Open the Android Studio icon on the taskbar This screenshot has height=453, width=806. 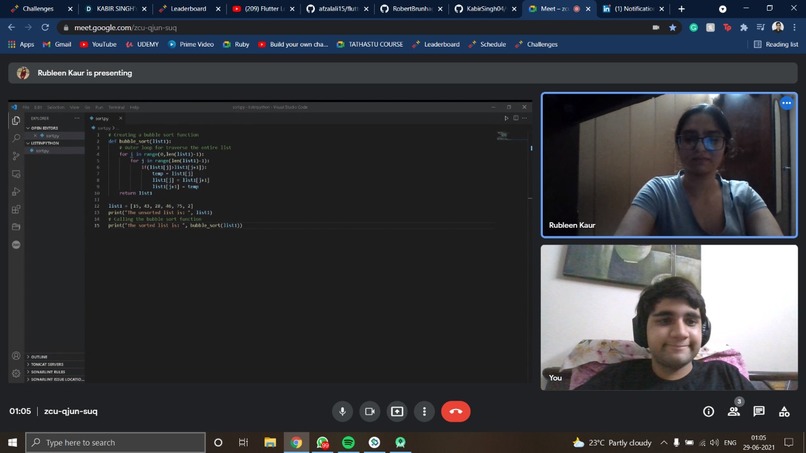pos(400,442)
